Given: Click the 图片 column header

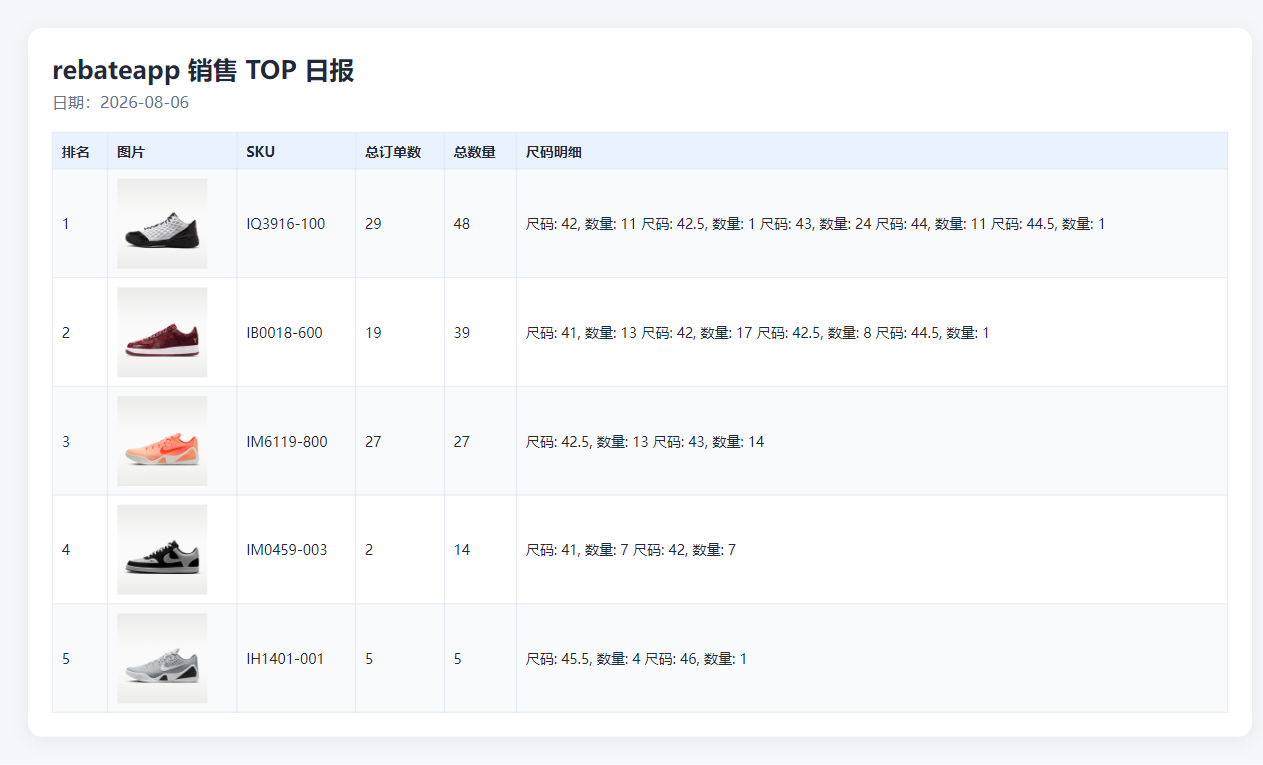Looking at the screenshot, I should [131, 152].
